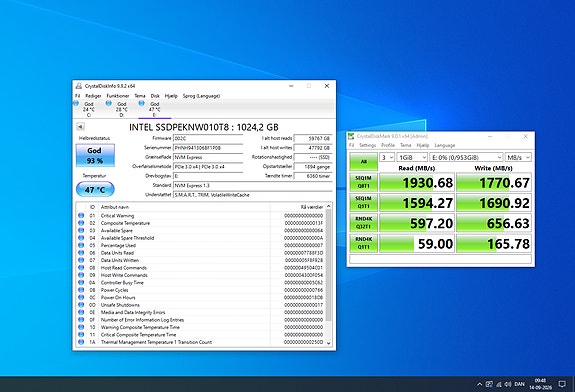Open the Hjælp menu in CrystalDiskInfo

pyautogui.click(x=171, y=96)
